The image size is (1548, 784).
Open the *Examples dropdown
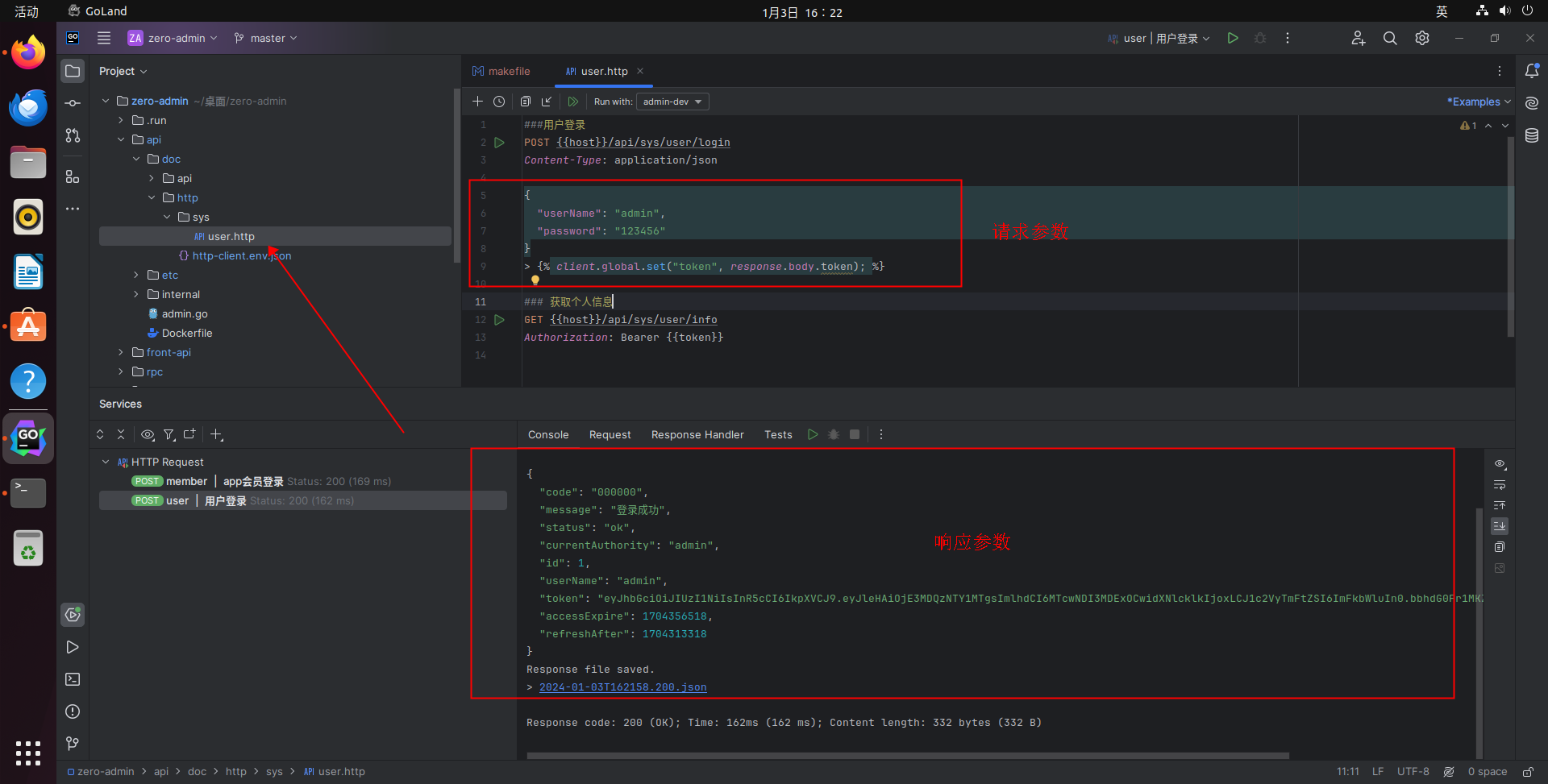pyautogui.click(x=1479, y=102)
